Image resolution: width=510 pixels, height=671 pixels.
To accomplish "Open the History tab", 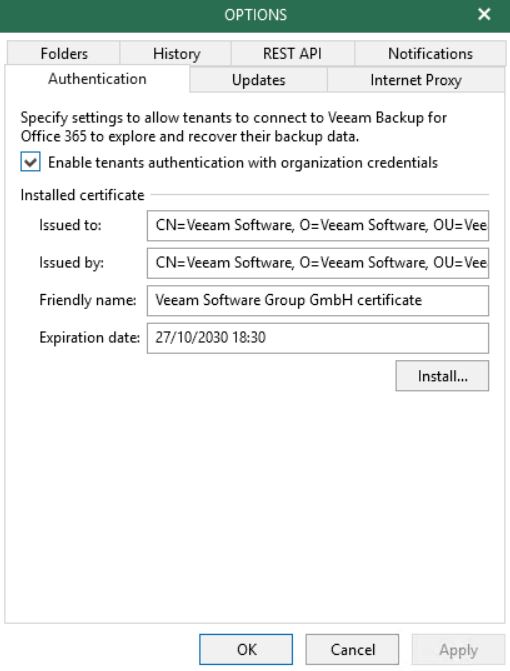I will tap(176, 53).
